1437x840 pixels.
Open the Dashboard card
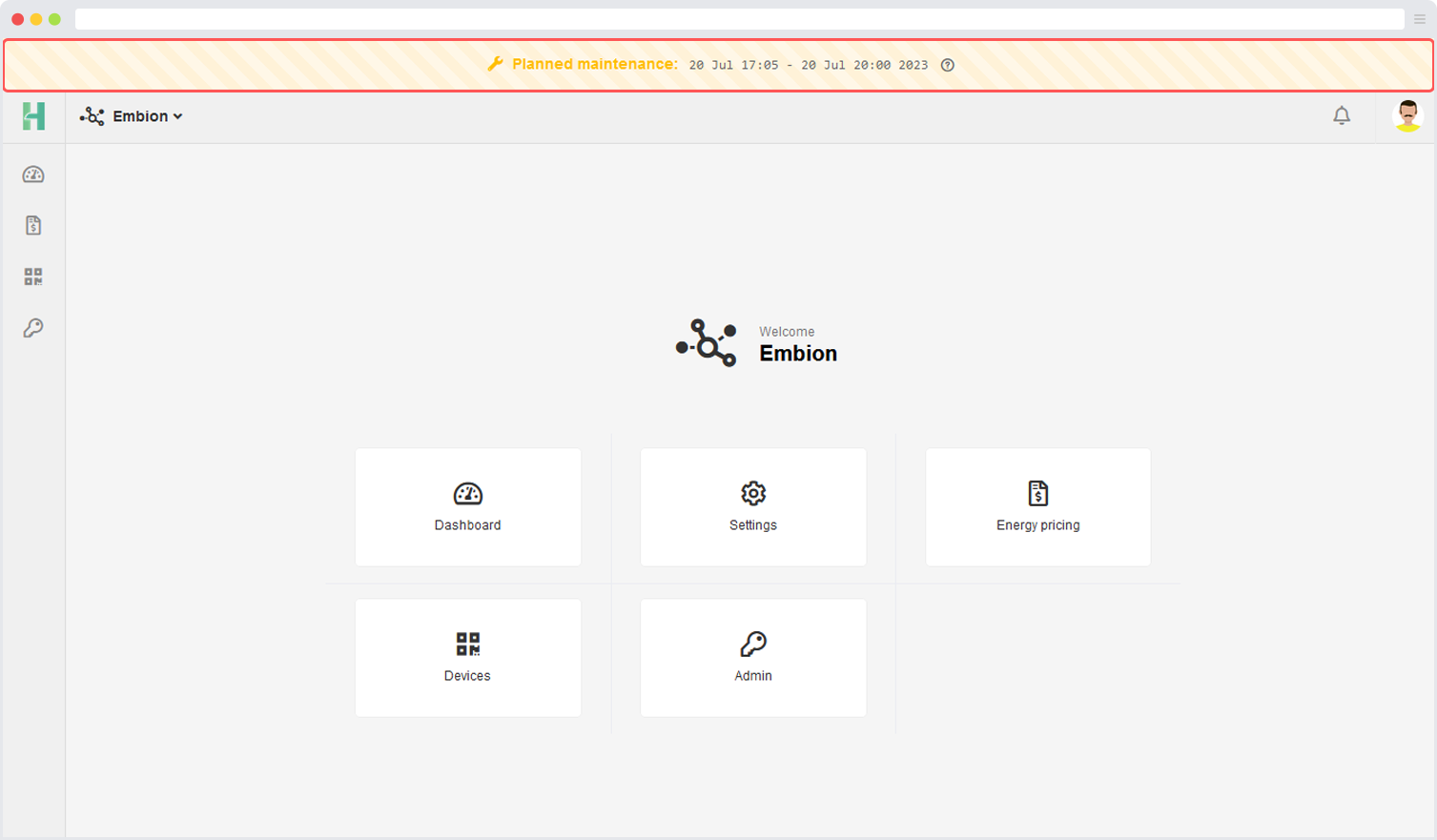pos(467,507)
